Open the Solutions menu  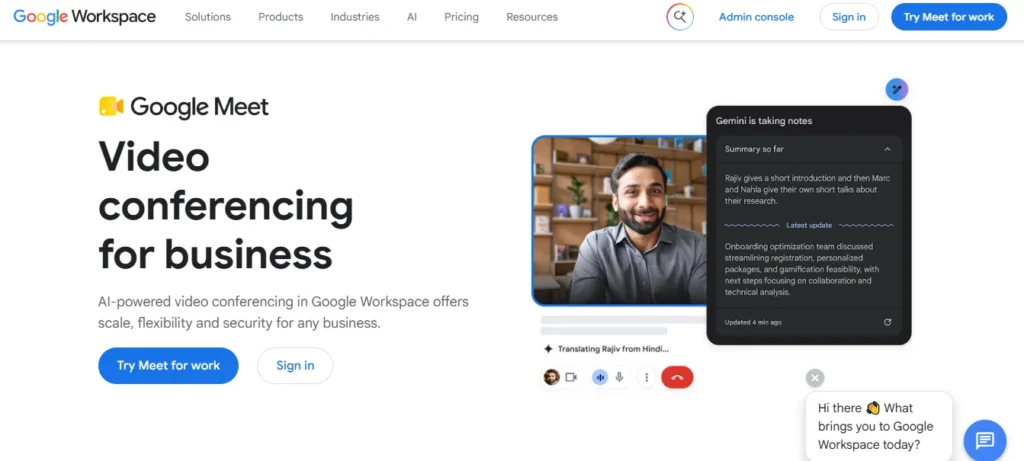click(208, 17)
